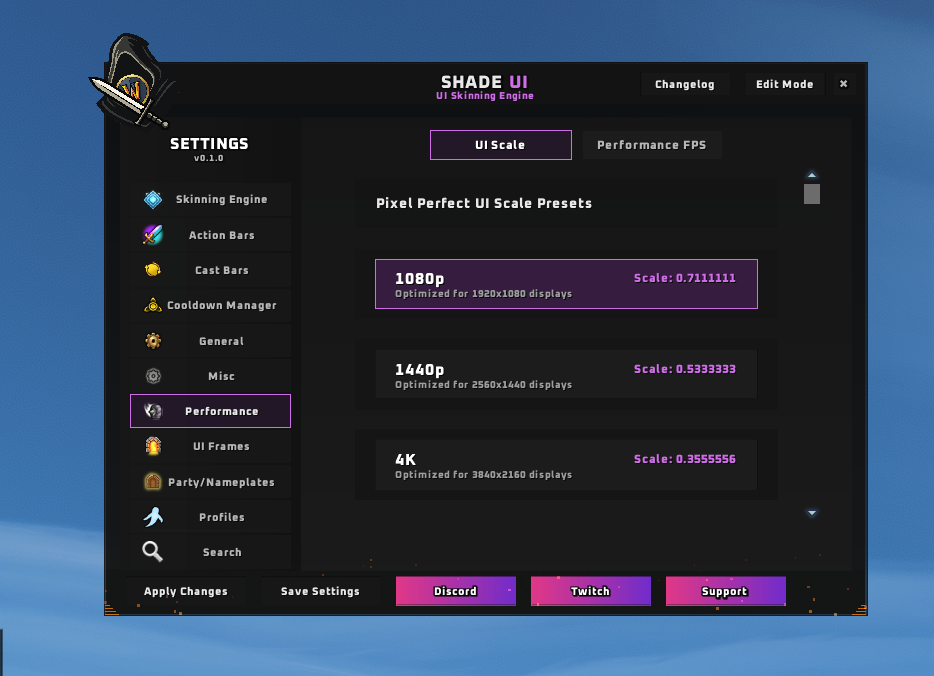Select the Performance label in sidebar
This screenshot has height=676, width=934.
[x=222, y=412]
